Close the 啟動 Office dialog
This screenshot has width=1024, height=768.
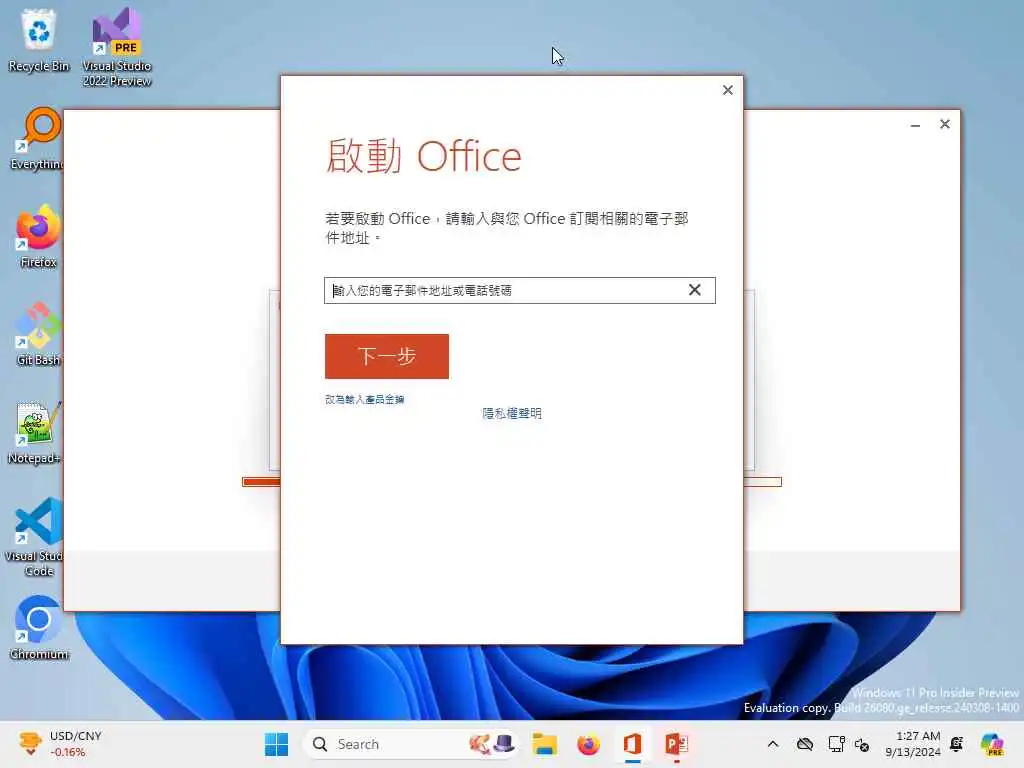pos(728,90)
